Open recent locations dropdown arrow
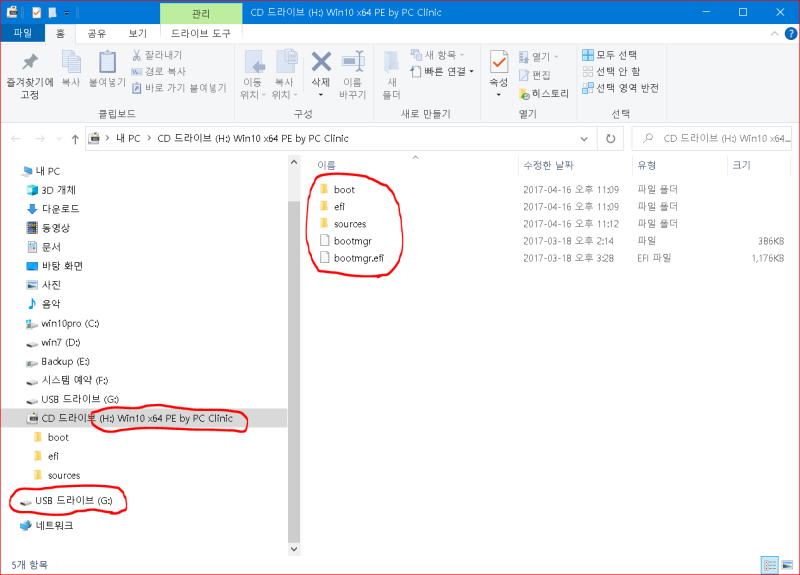This screenshot has height=575, width=800. [59, 139]
